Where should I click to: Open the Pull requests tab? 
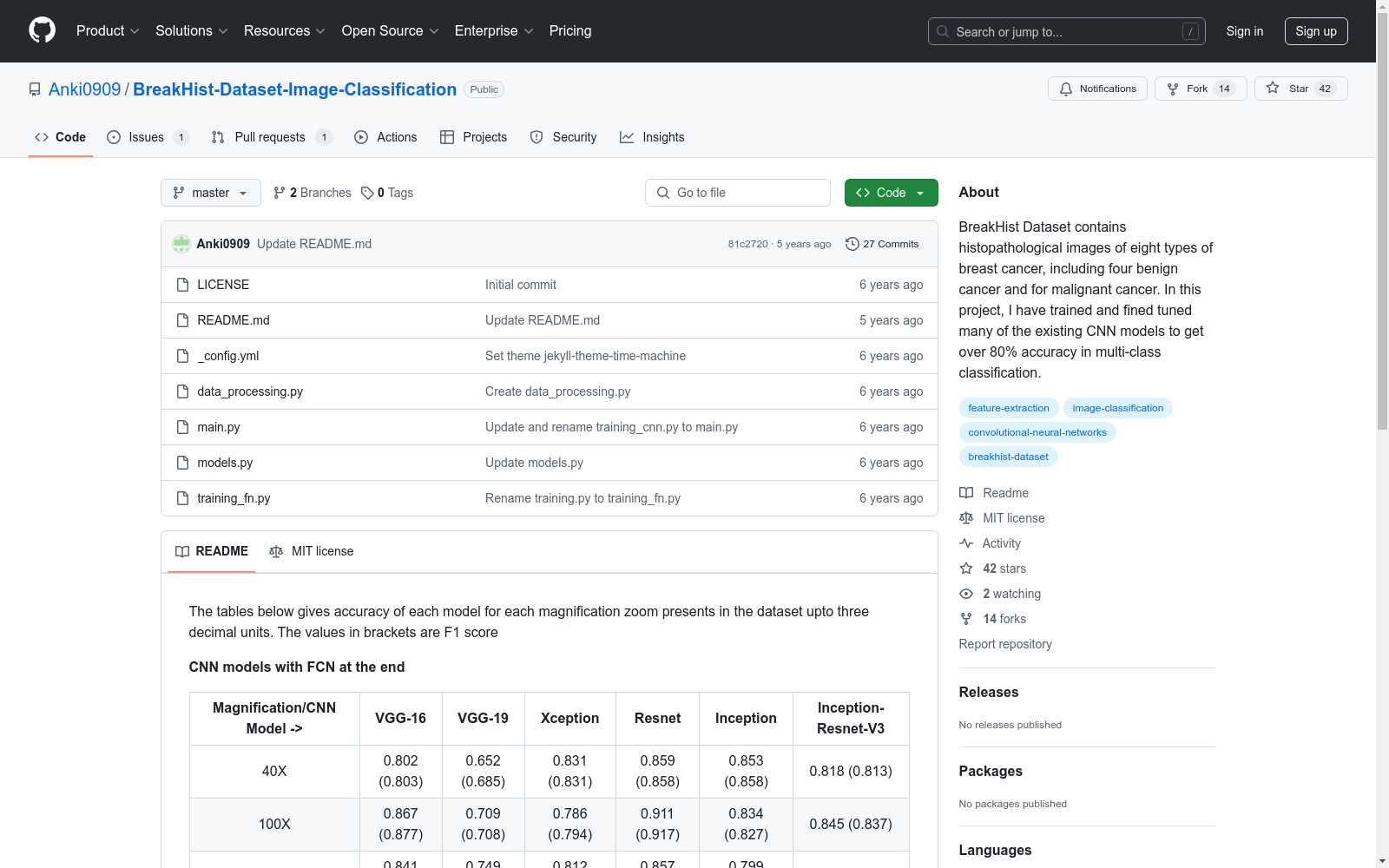271,137
